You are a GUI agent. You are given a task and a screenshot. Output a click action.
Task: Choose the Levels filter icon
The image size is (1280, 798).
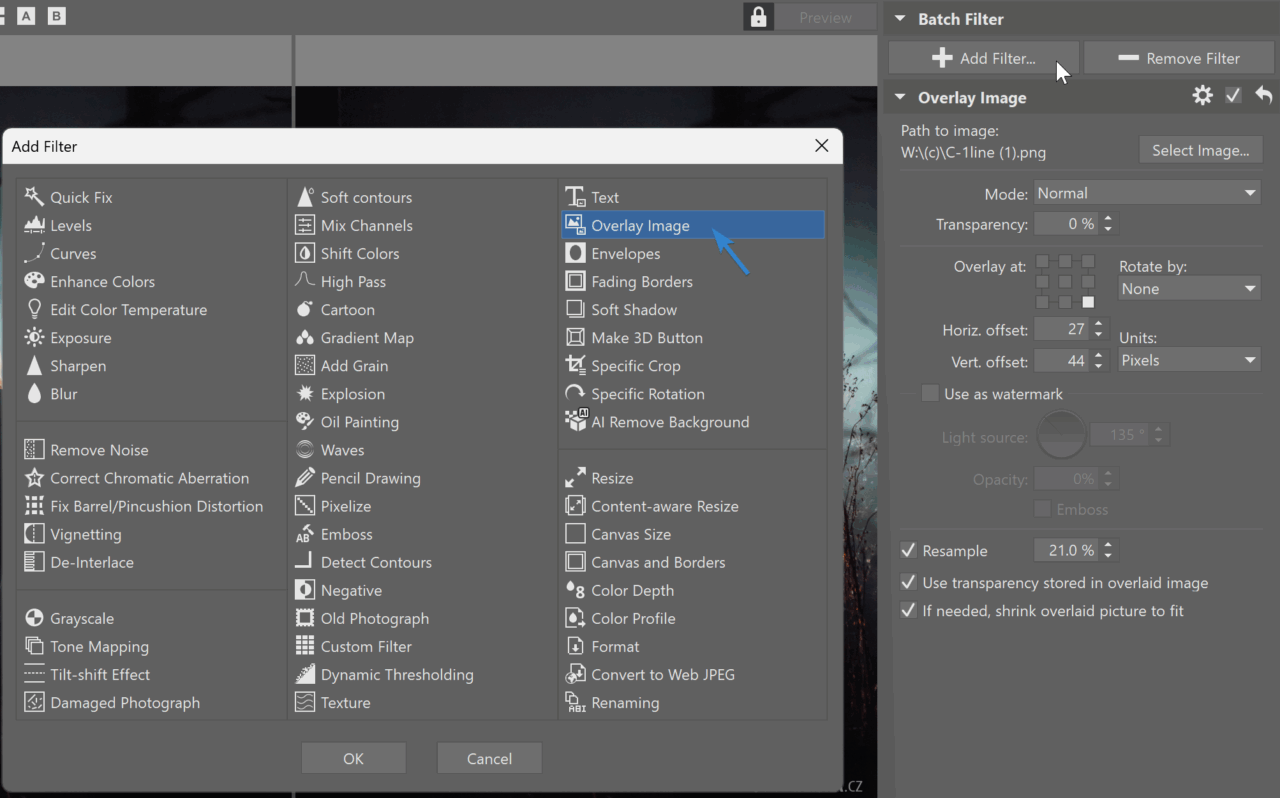point(34,225)
